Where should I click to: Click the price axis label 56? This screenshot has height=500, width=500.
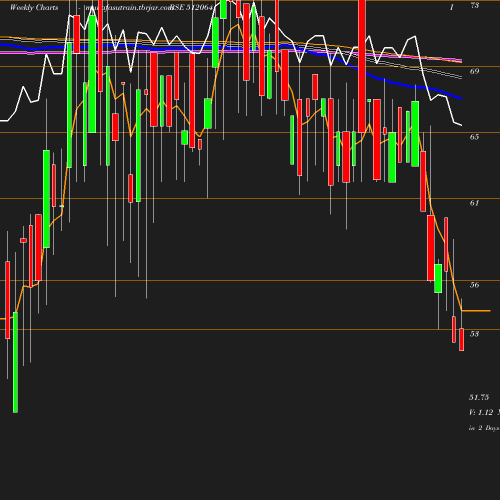[475, 285]
